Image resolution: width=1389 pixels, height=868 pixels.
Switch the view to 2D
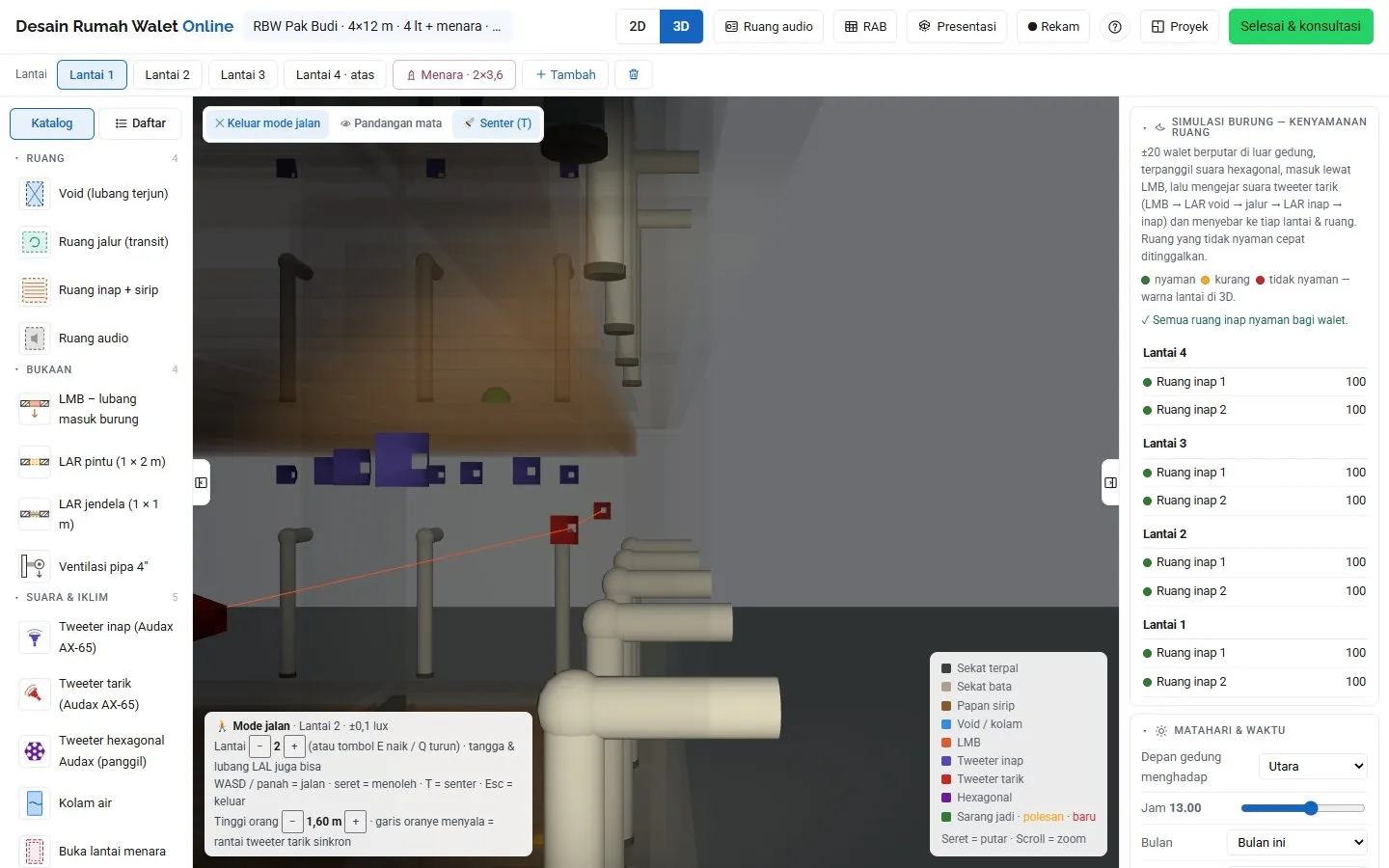638,27
